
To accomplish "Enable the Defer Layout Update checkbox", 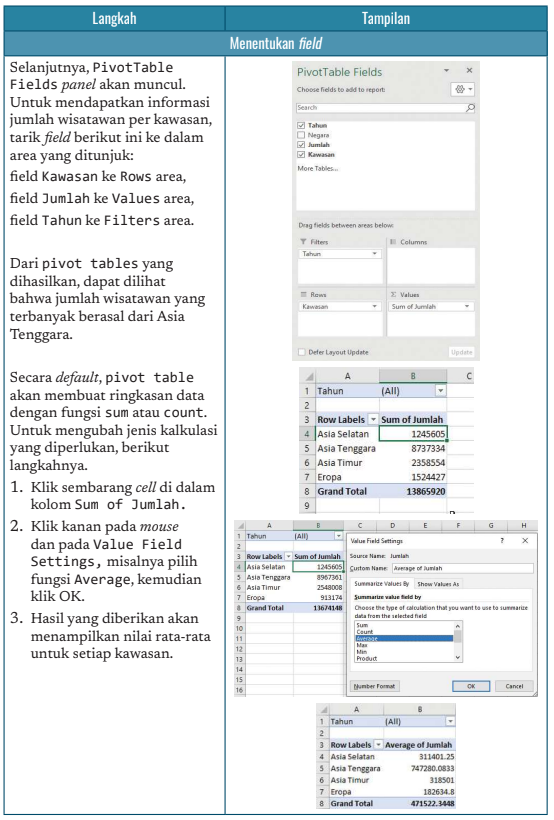I will point(301,352).
